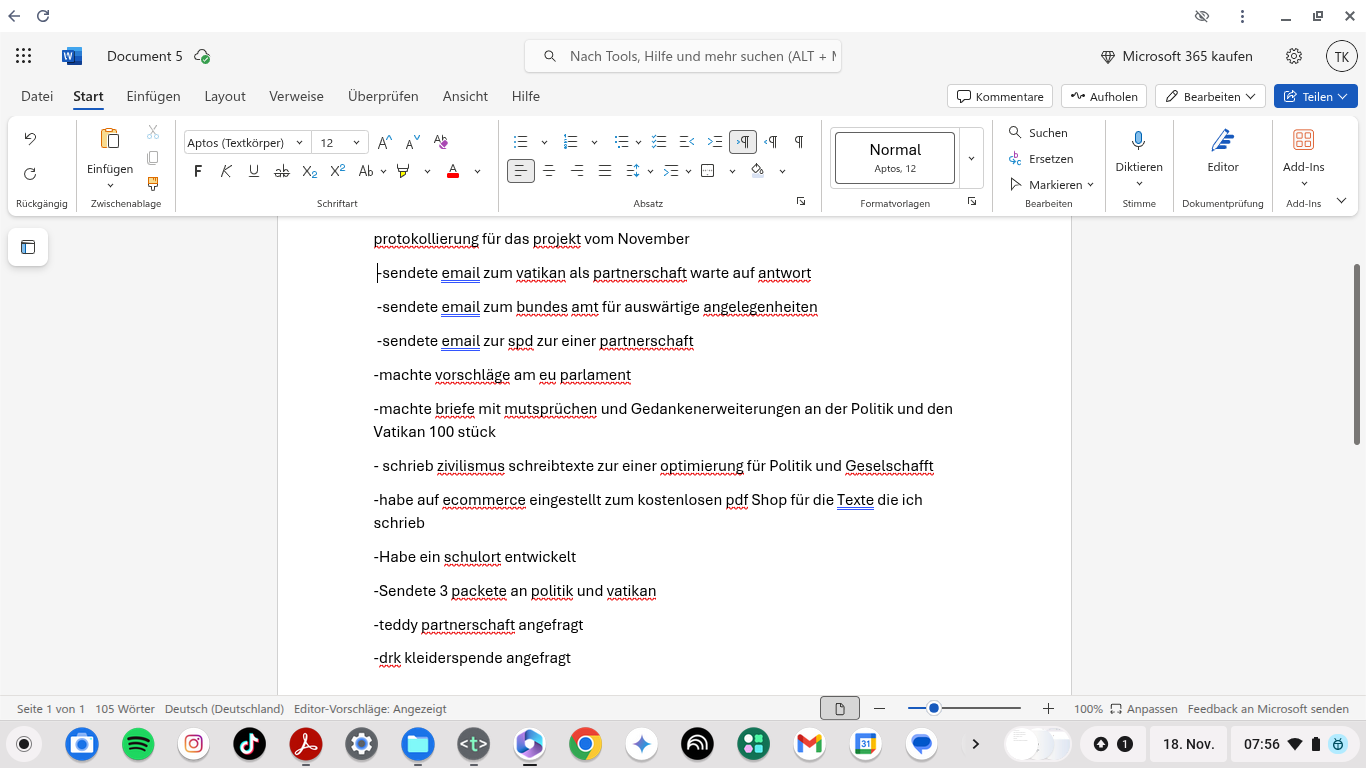Click the cloud save status icon

(202, 56)
